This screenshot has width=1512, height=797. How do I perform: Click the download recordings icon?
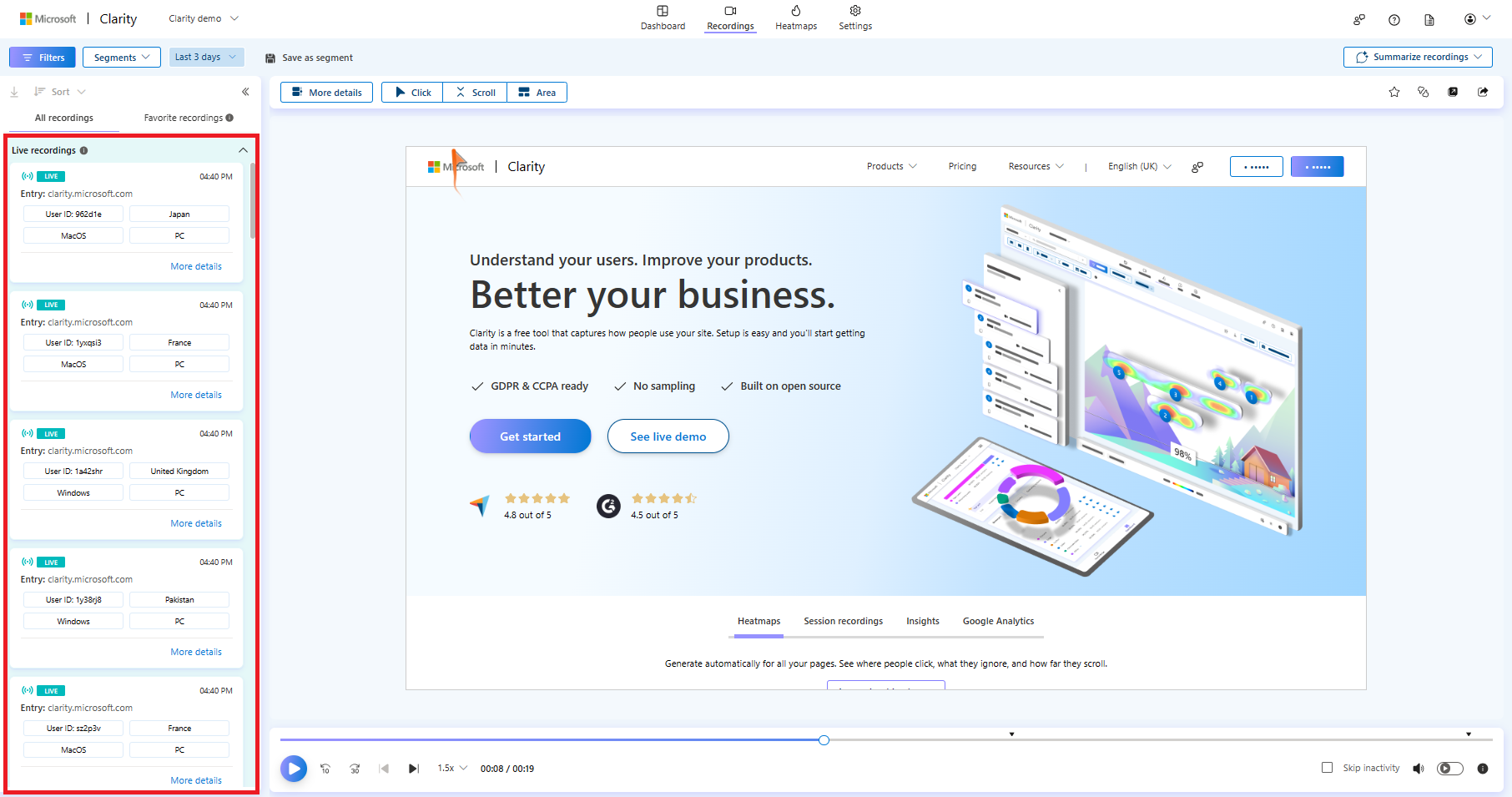click(14, 92)
